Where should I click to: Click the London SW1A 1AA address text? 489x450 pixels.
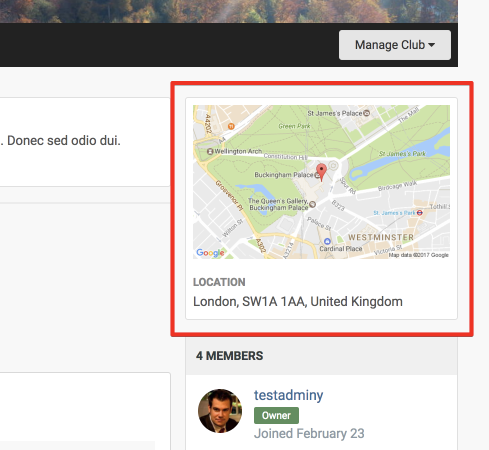pyautogui.click(x=298, y=302)
